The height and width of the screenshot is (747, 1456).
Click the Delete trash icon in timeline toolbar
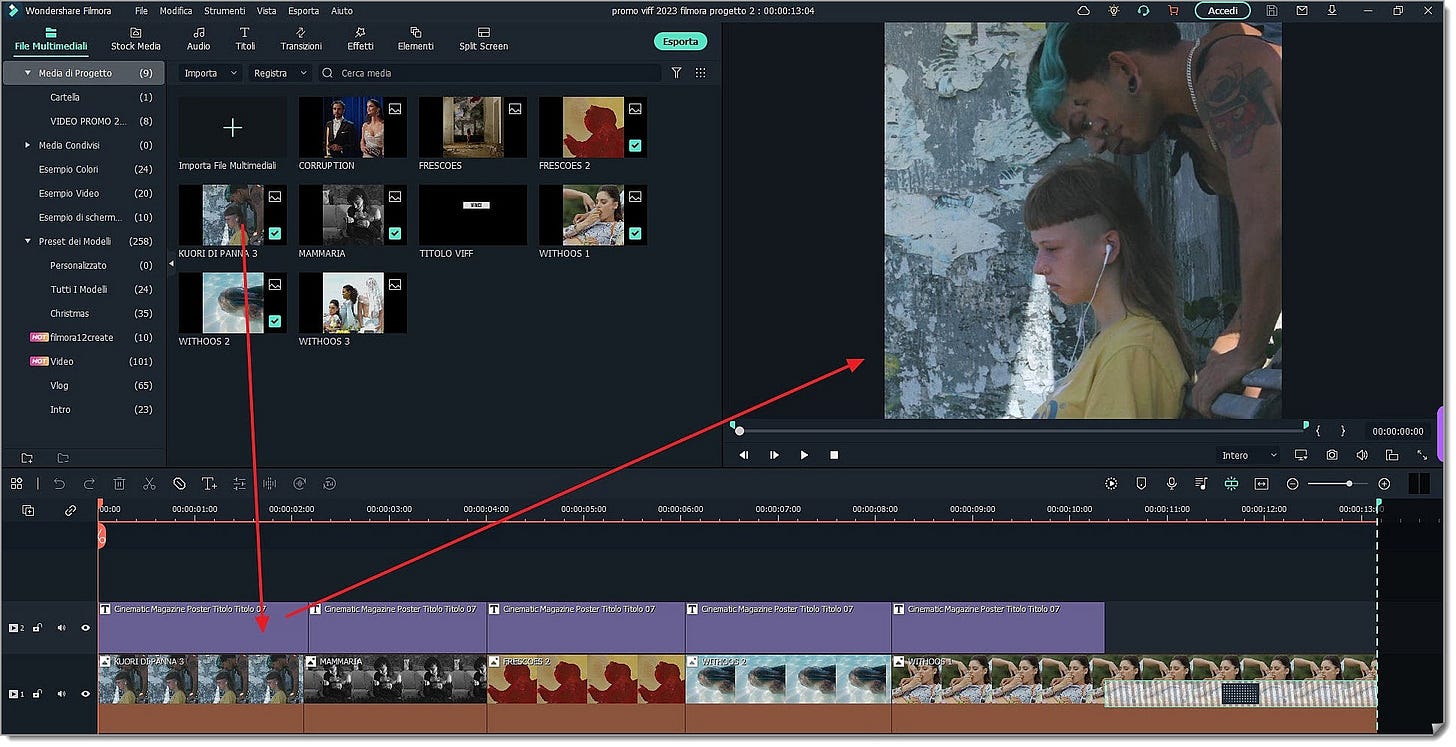pyautogui.click(x=119, y=484)
